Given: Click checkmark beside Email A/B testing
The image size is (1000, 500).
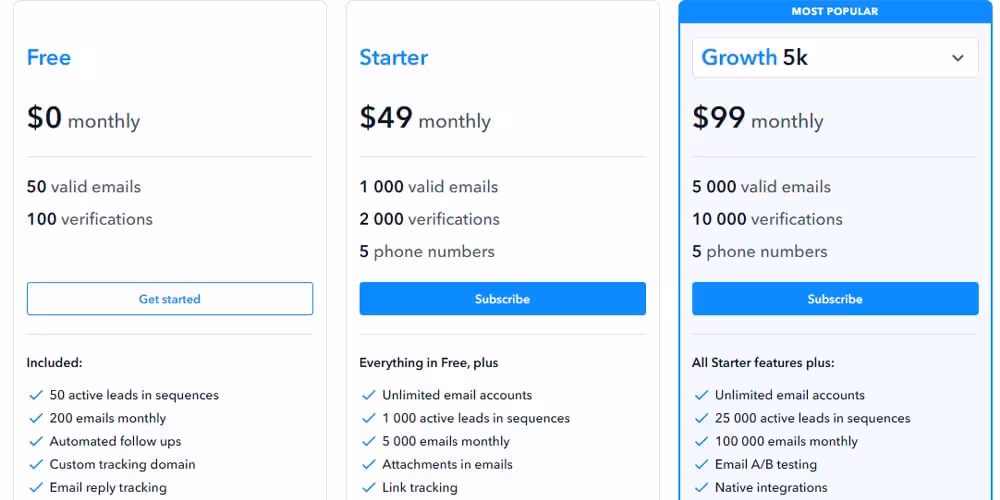Looking at the screenshot, I should [702, 464].
